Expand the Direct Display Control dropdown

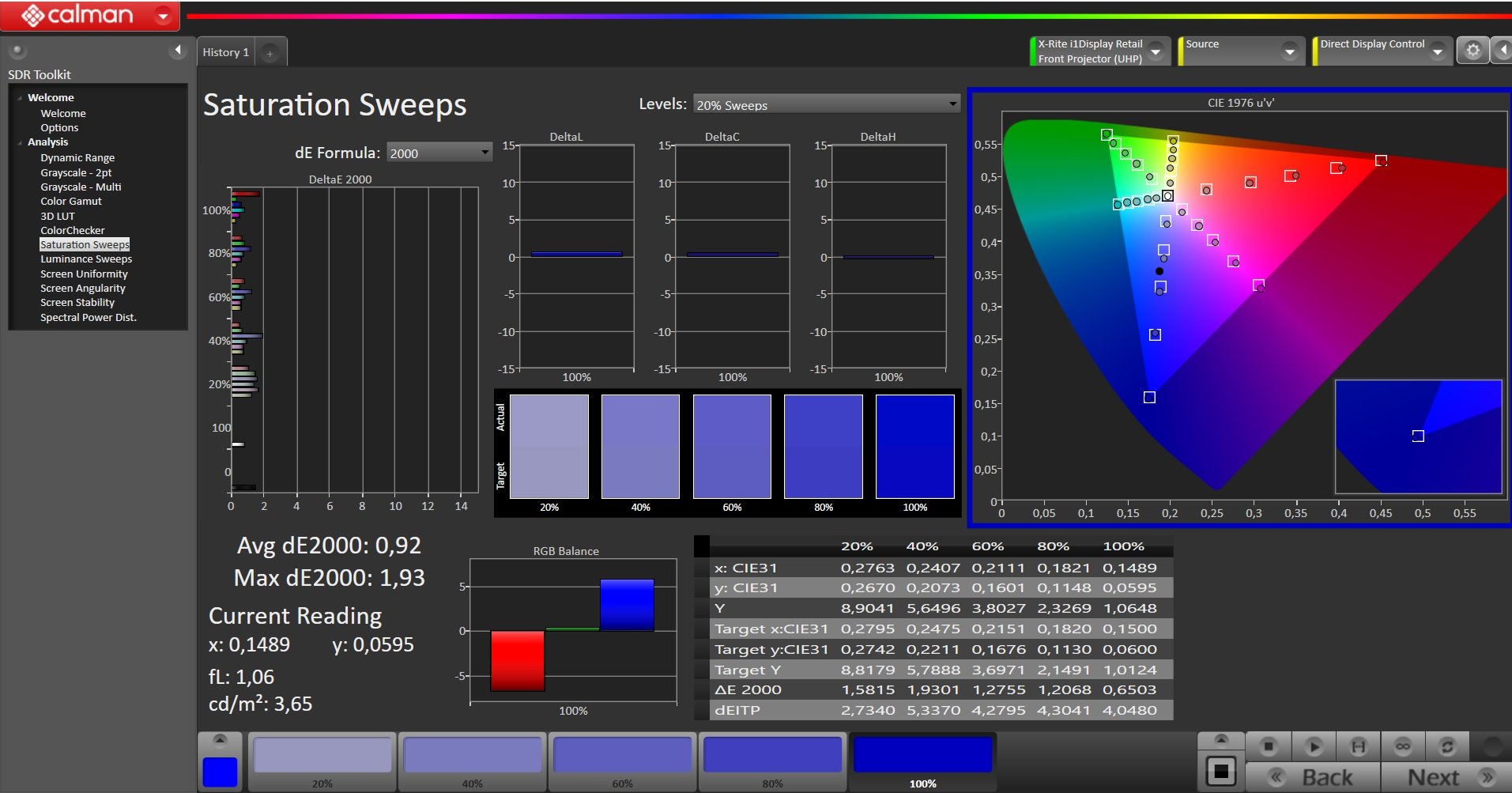click(x=1438, y=51)
